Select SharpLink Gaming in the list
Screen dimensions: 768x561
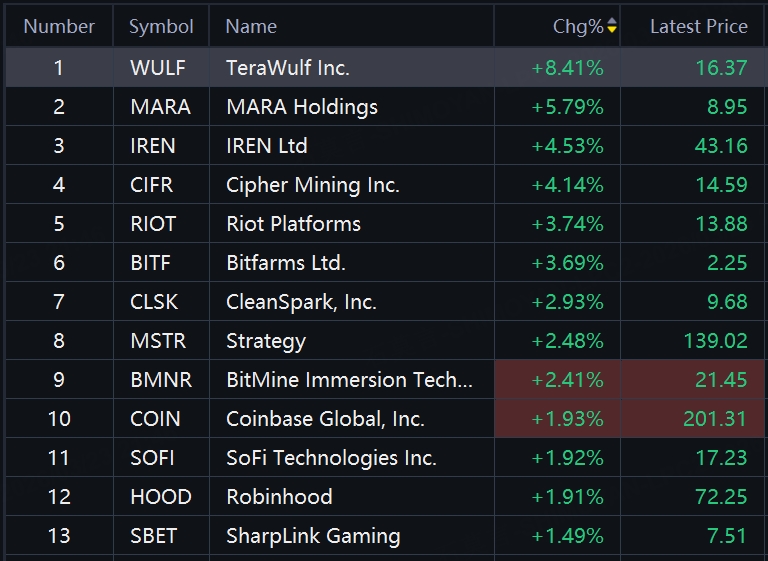313,536
